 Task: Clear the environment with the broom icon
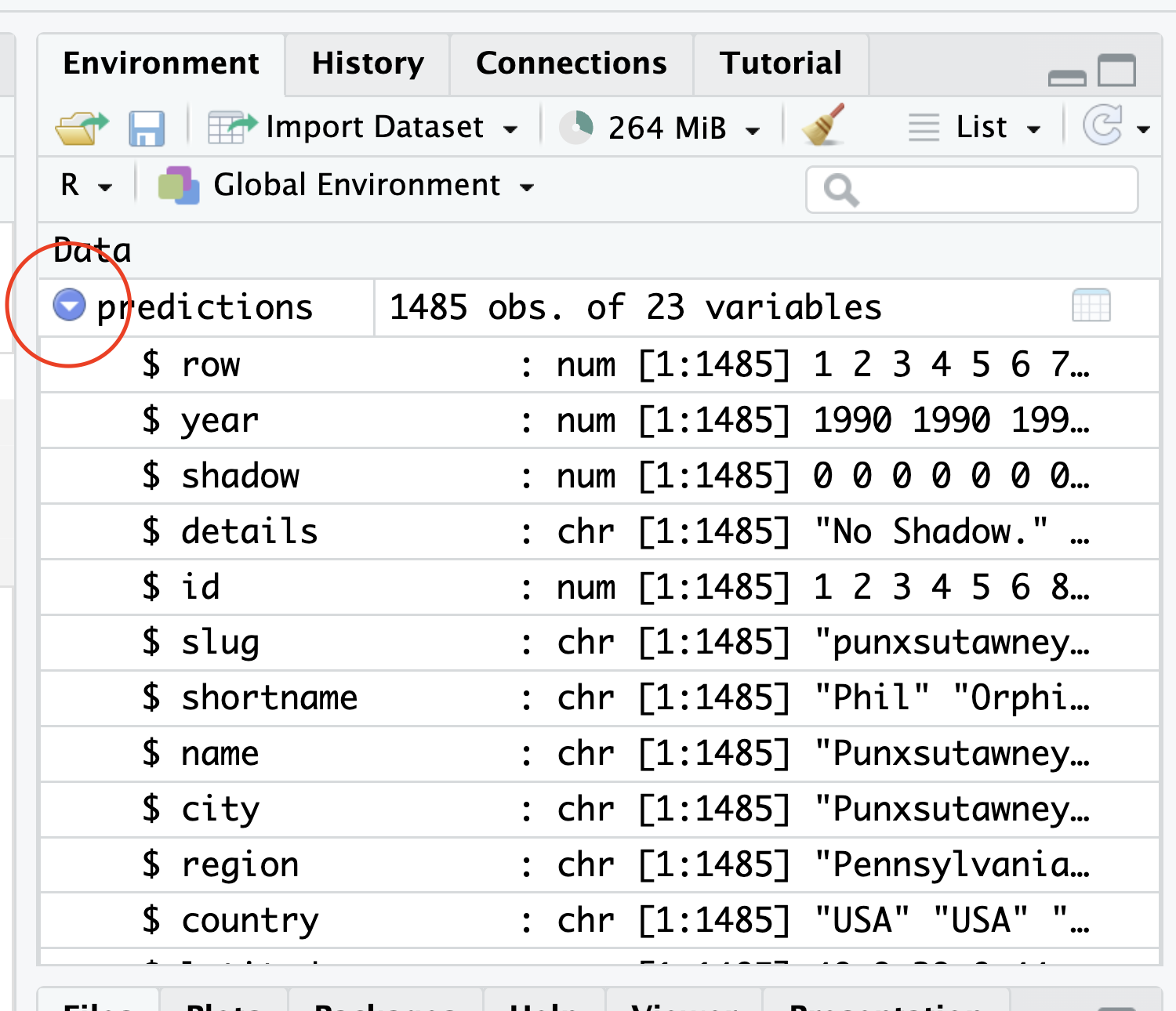(824, 125)
